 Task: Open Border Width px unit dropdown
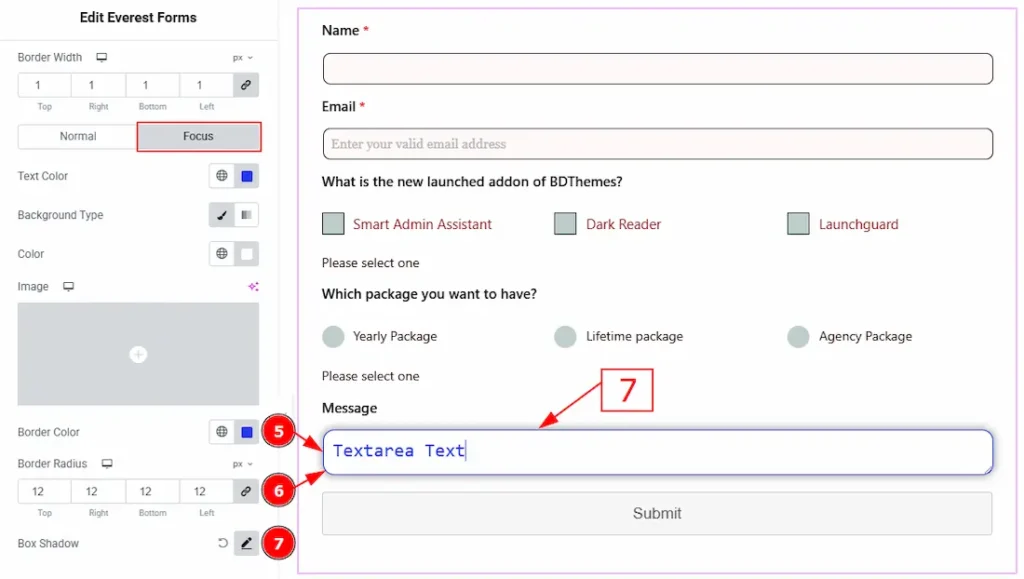[243, 58]
